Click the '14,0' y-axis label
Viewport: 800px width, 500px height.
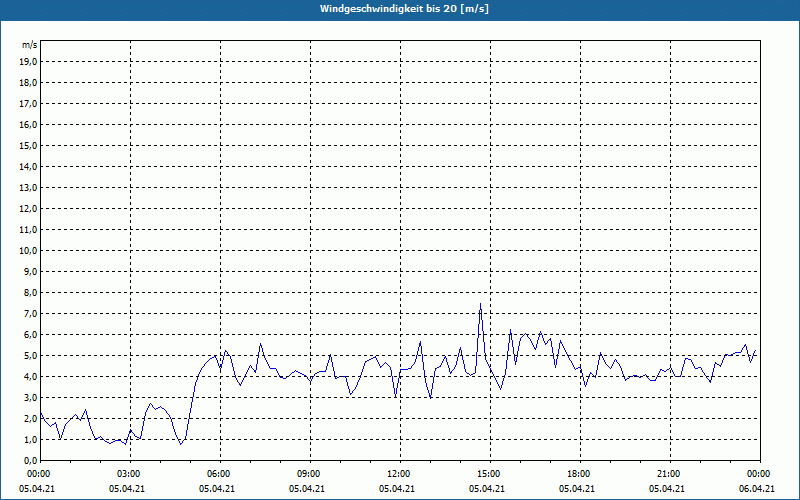(28, 166)
